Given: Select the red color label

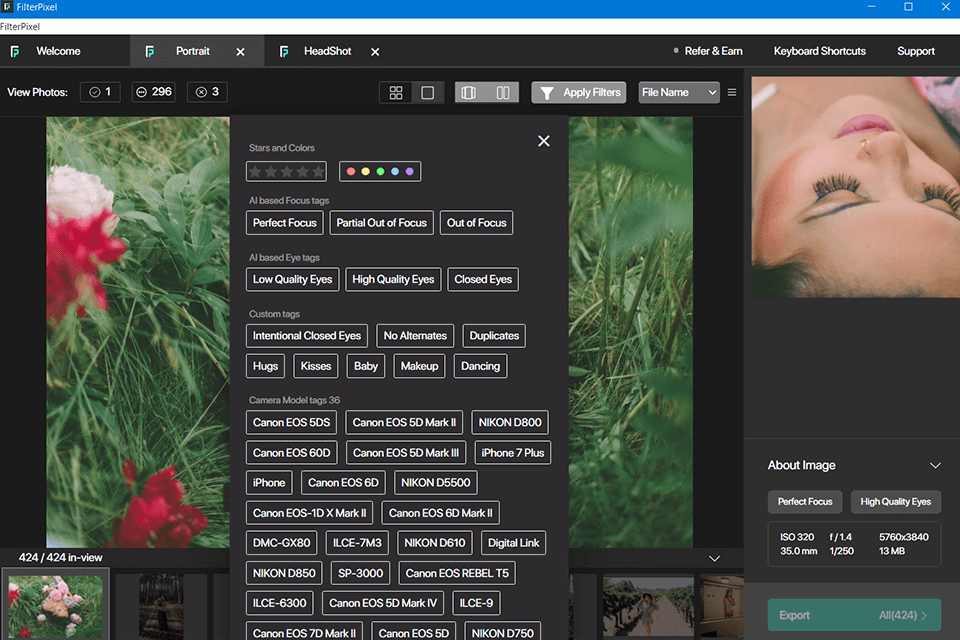Looking at the screenshot, I should pyautogui.click(x=351, y=171).
